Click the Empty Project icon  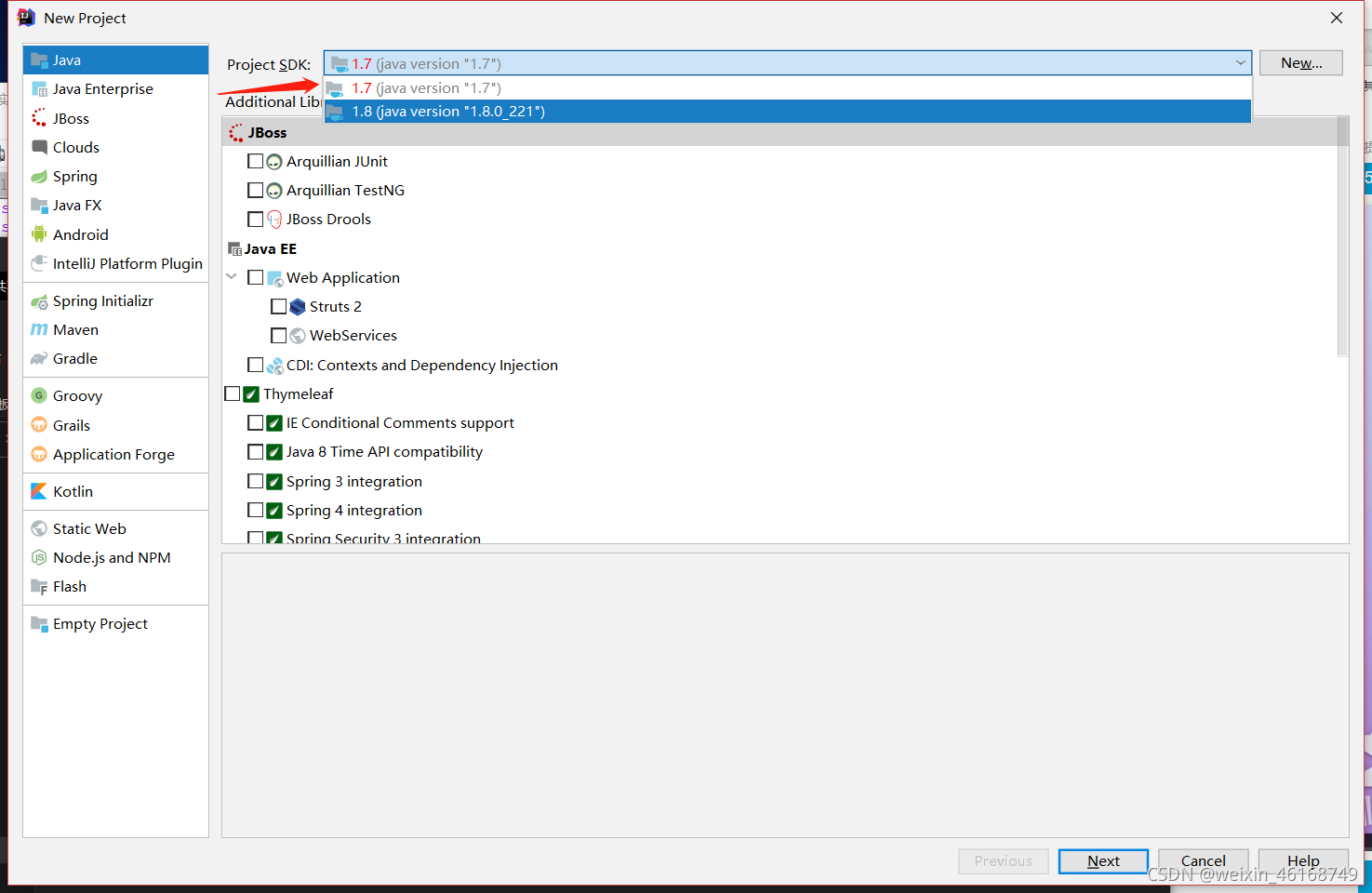click(39, 624)
